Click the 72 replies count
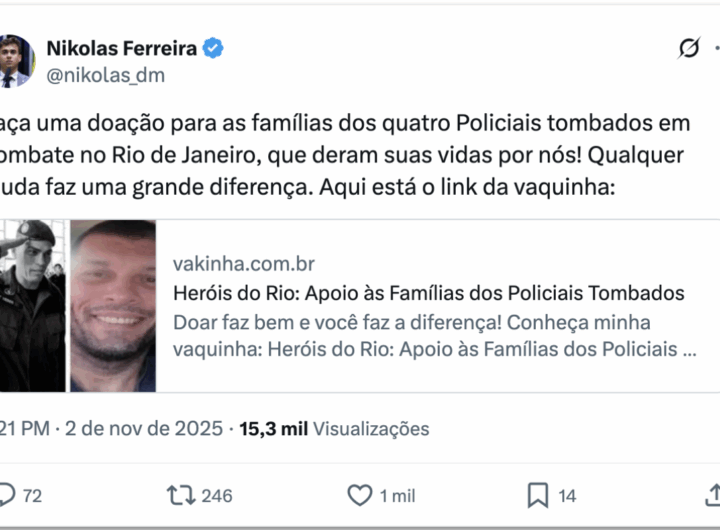Screen dimensions: 720x530 pos(32,495)
